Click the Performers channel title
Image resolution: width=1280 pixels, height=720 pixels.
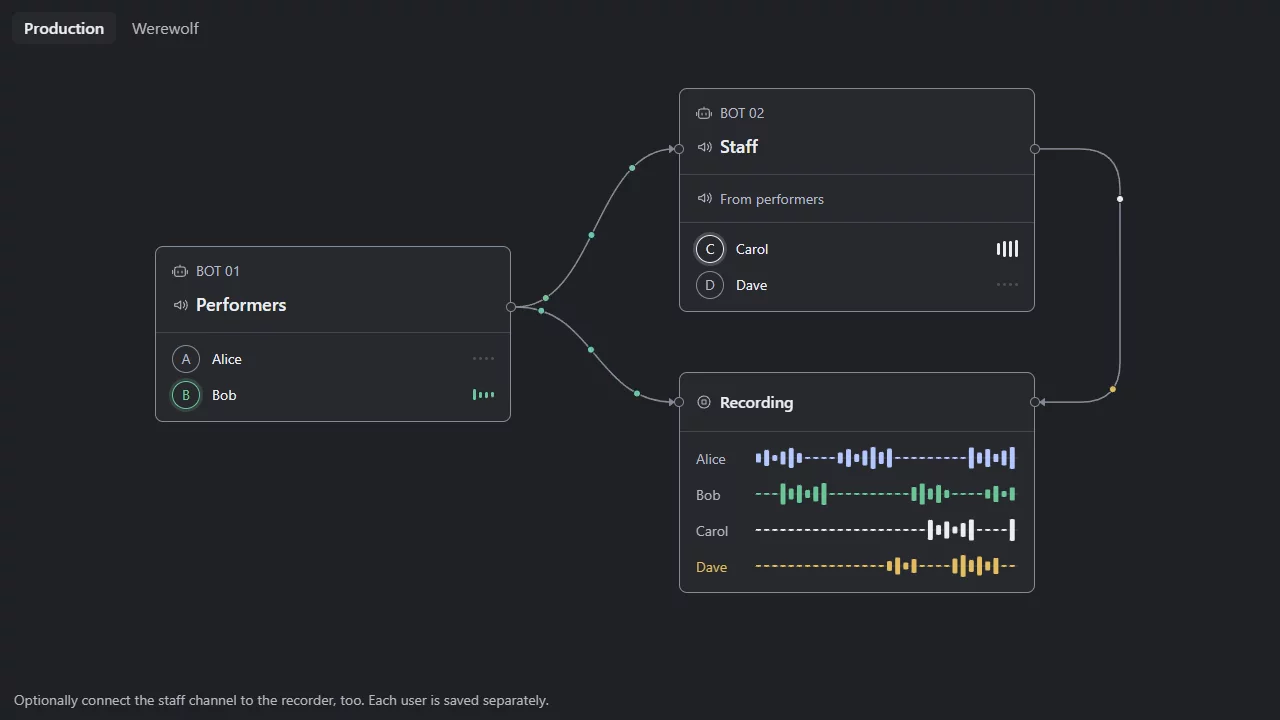[x=241, y=305]
